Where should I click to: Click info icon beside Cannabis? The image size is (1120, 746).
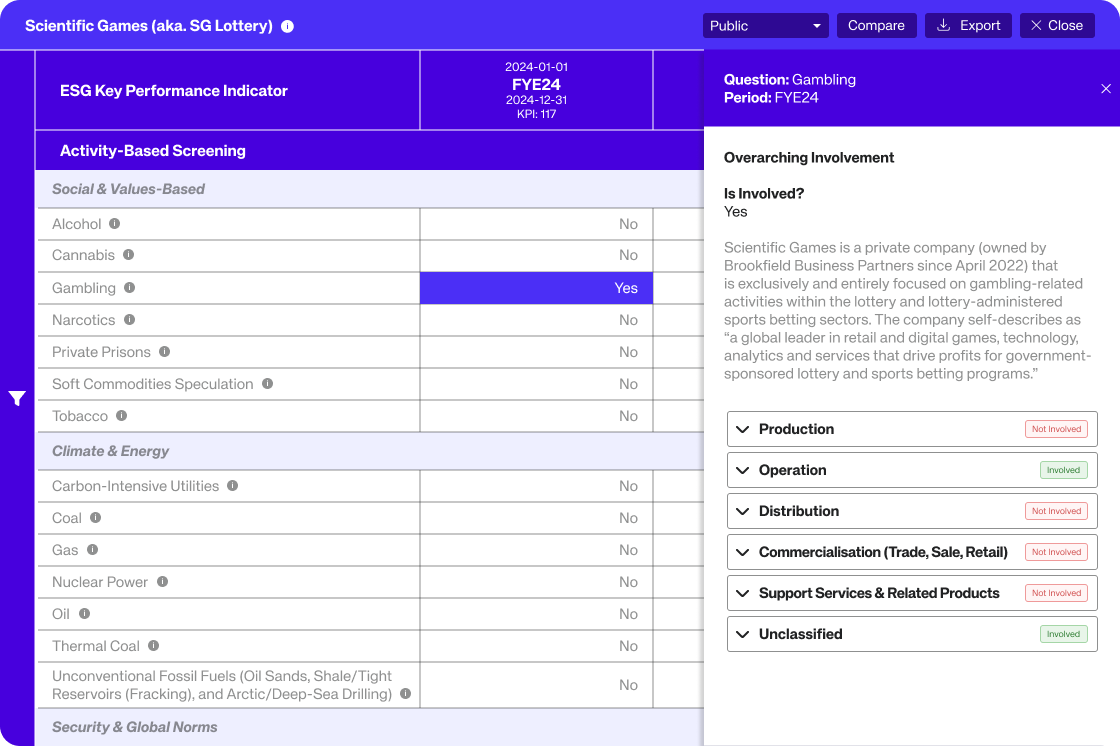click(129, 254)
